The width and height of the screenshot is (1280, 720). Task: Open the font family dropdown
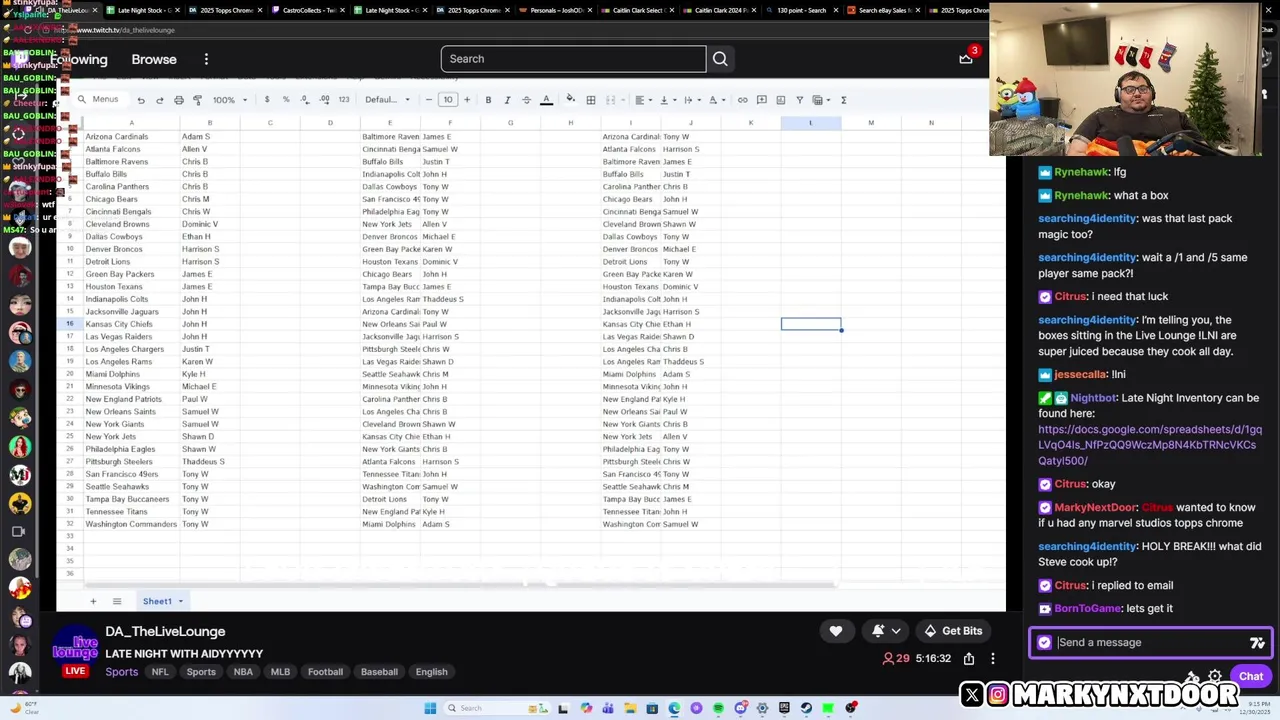click(x=387, y=100)
